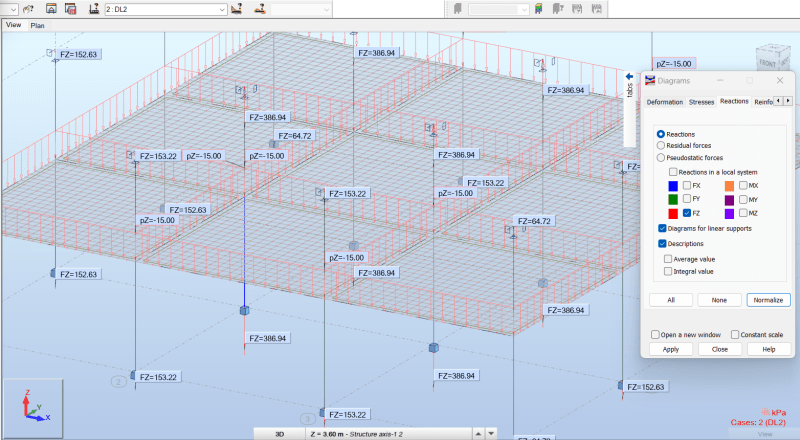The width and height of the screenshot is (800, 440).
Task: Check the MZ moment checkbox
Action: [743, 213]
